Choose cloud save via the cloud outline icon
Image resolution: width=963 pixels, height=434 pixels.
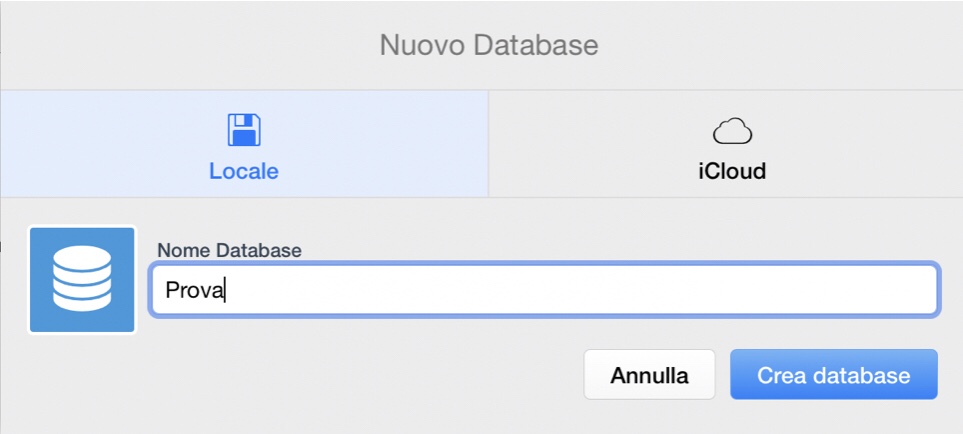[732, 131]
